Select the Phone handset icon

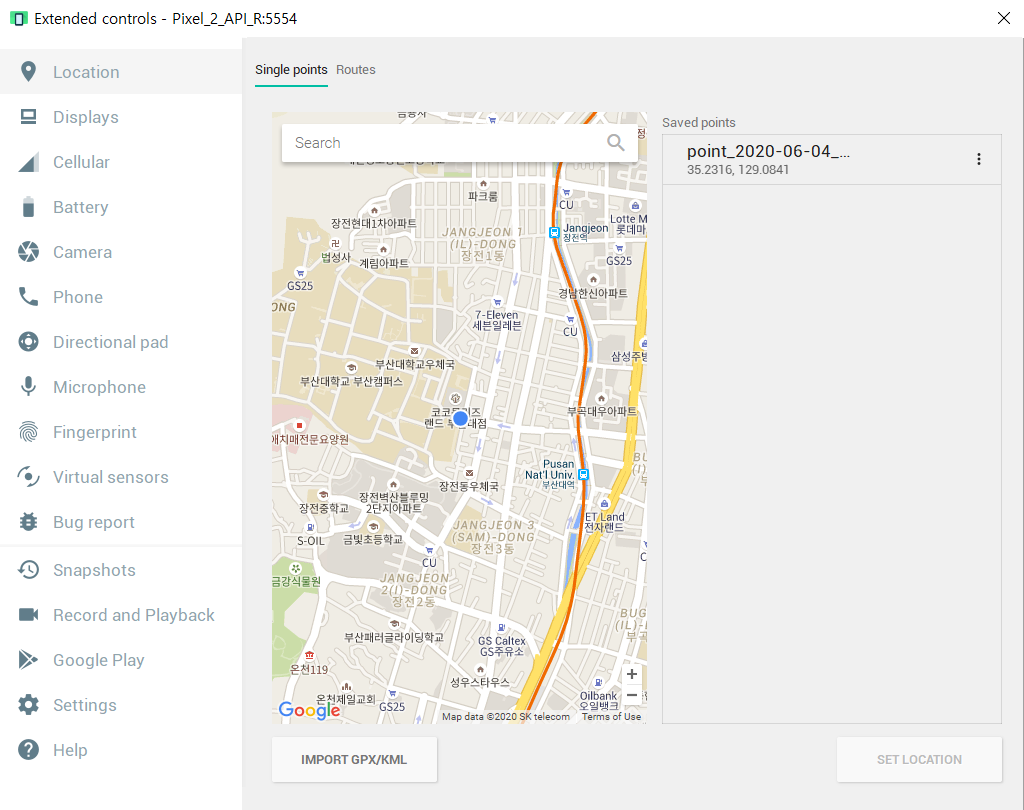coord(28,297)
